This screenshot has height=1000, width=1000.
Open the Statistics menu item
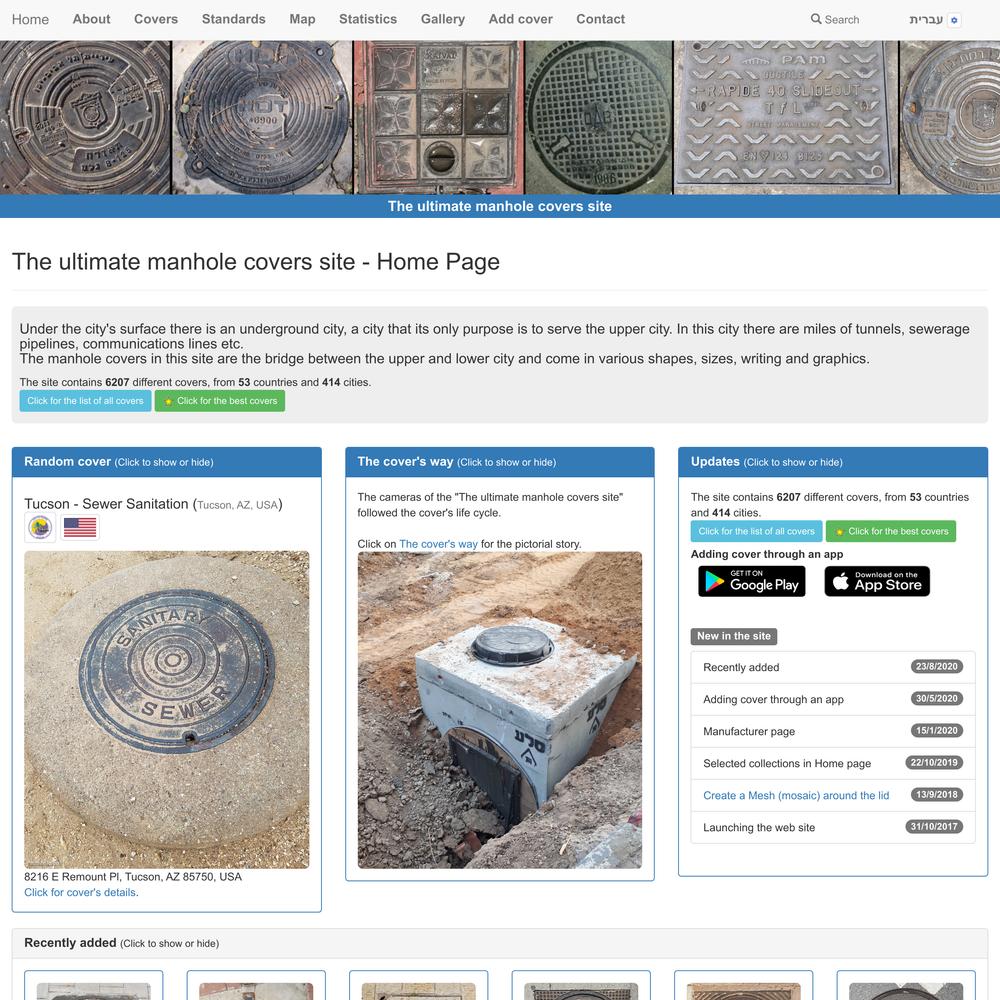[368, 19]
